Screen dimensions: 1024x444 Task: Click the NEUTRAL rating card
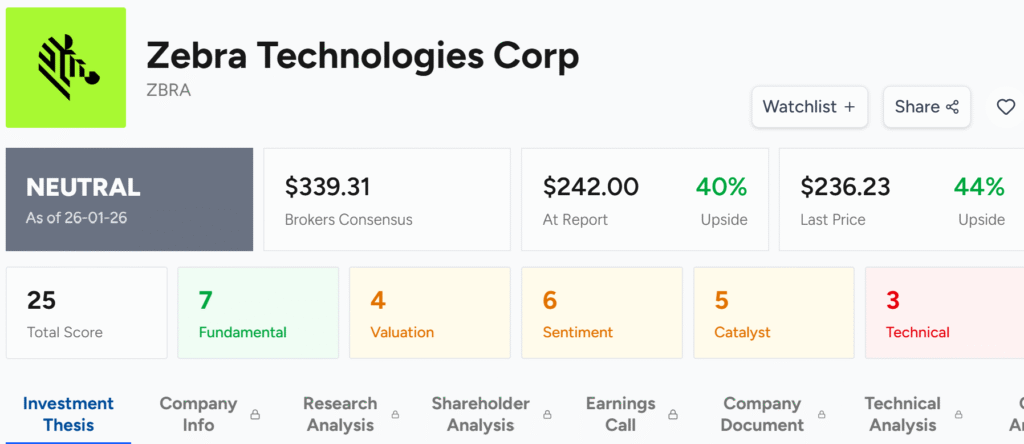coord(129,200)
